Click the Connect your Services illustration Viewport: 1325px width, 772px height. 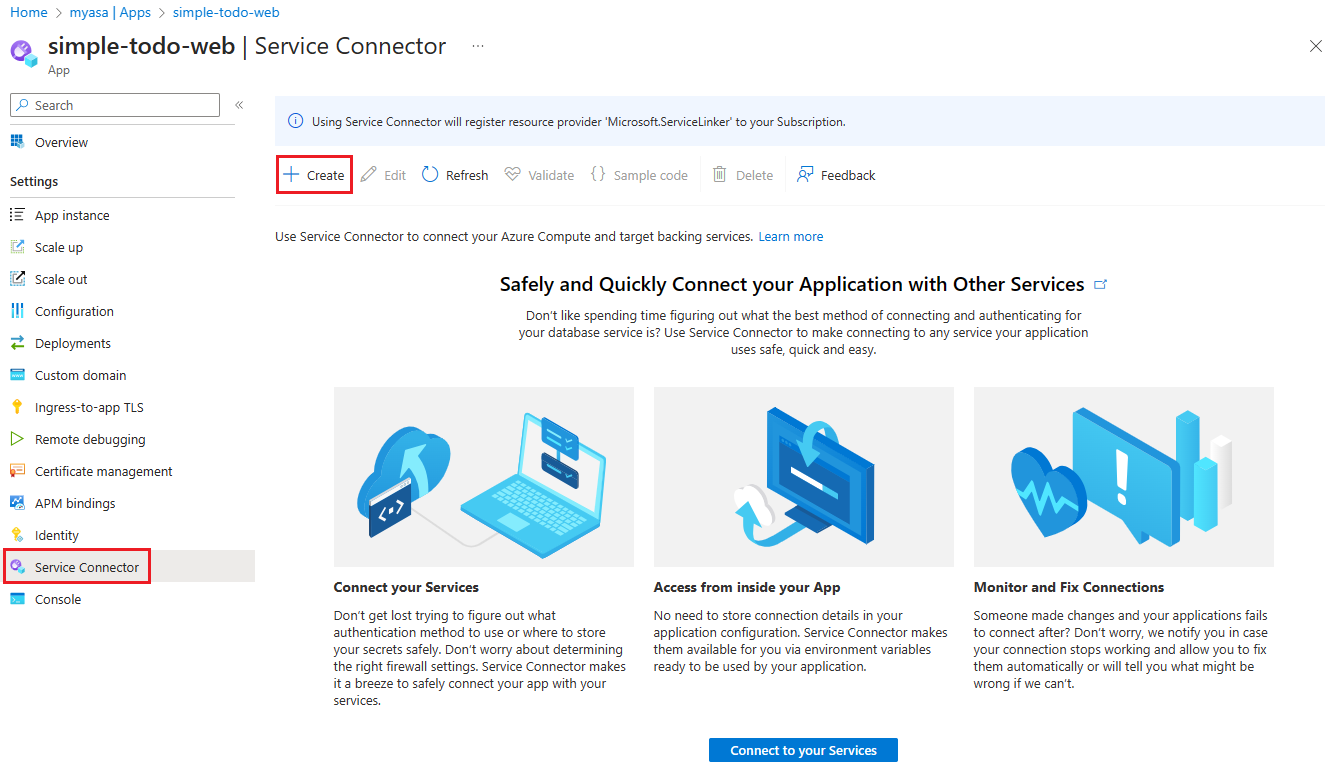point(484,477)
